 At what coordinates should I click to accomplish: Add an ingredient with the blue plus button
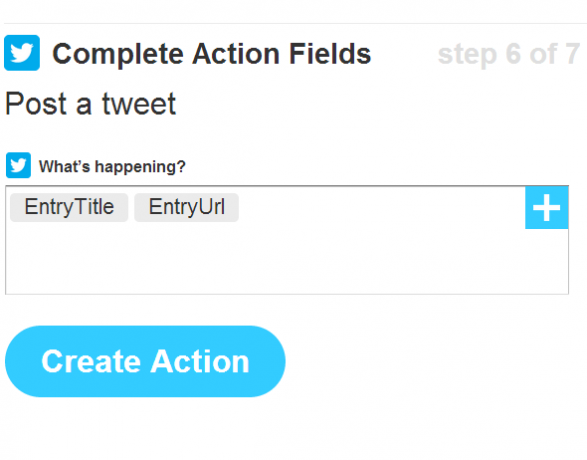547,208
